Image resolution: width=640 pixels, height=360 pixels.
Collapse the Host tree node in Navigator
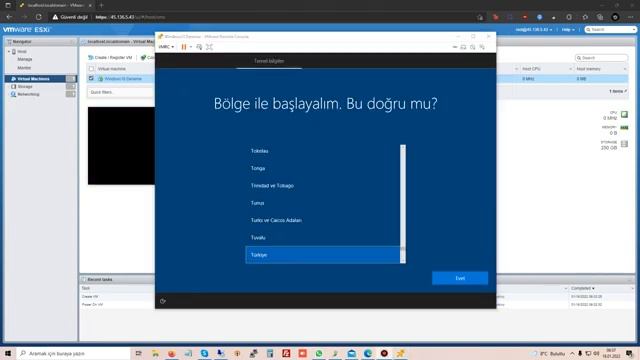9,52
